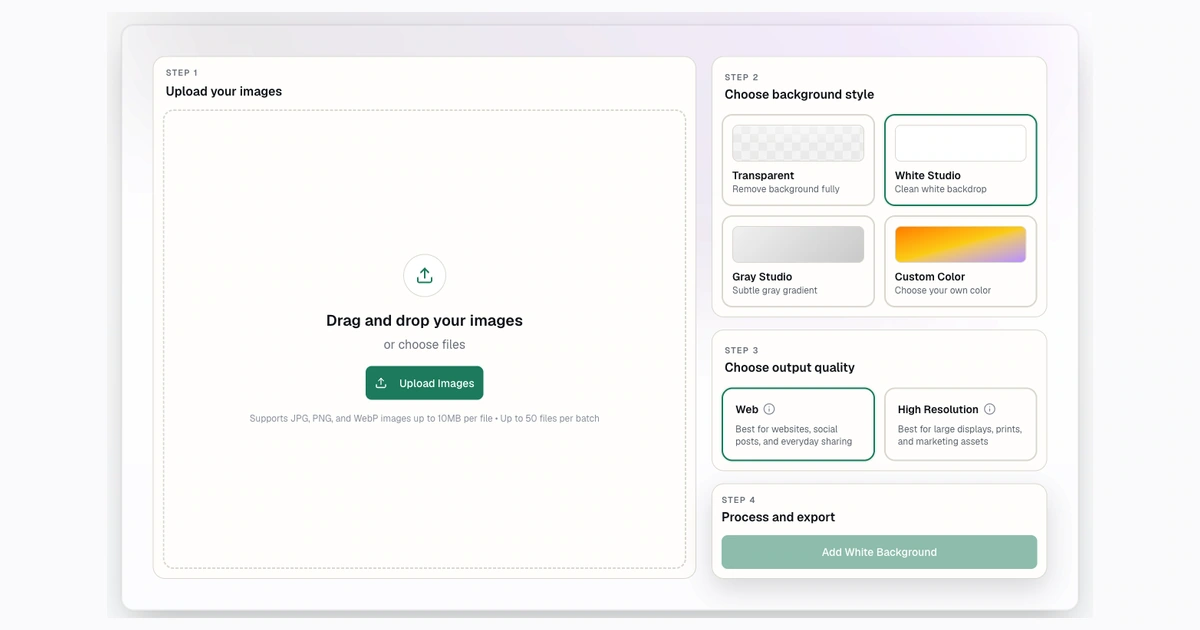
Task: Click the white backdrop preview thumbnail
Action: click(960, 143)
